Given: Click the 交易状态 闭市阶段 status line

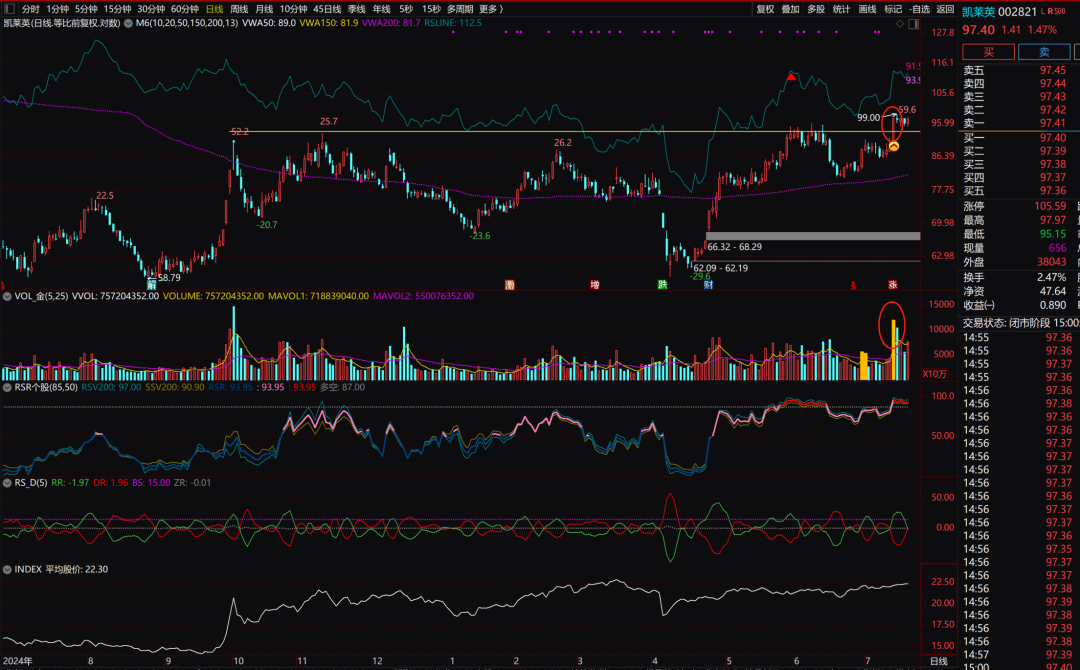Looking at the screenshot, I should coord(1021,323).
